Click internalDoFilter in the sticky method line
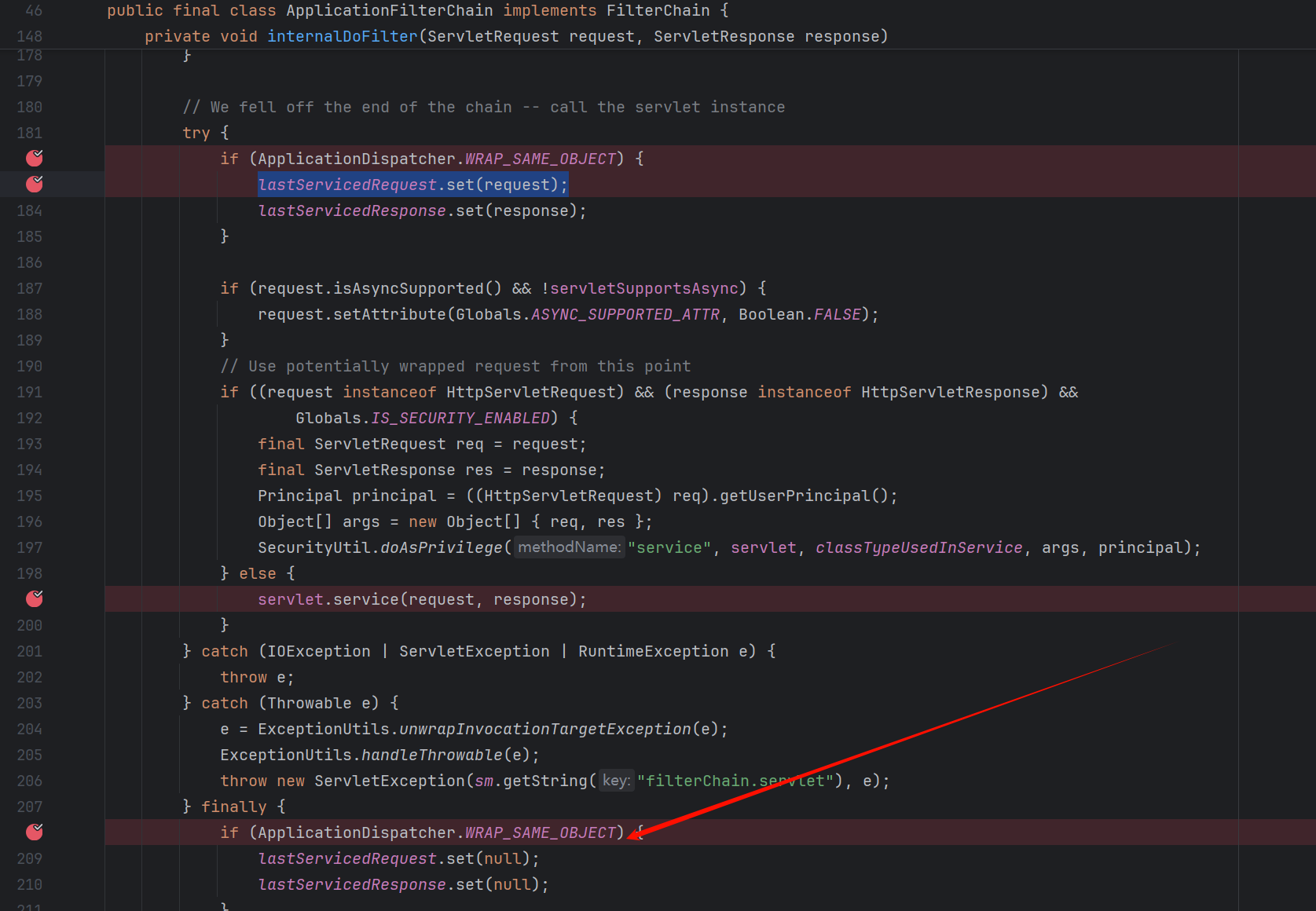This screenshot has width=1316, height=911. pyautogui.click(x=342, y=37)
